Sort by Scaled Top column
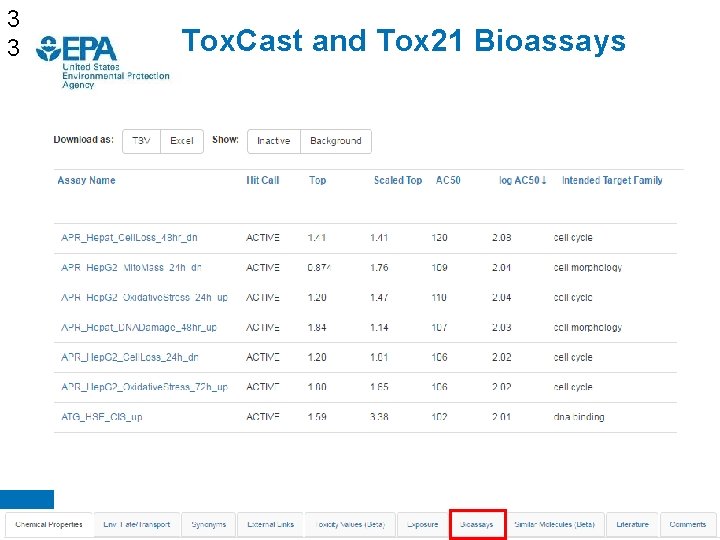The height and width of the screenshot is (540, 720). pos(398,180)
